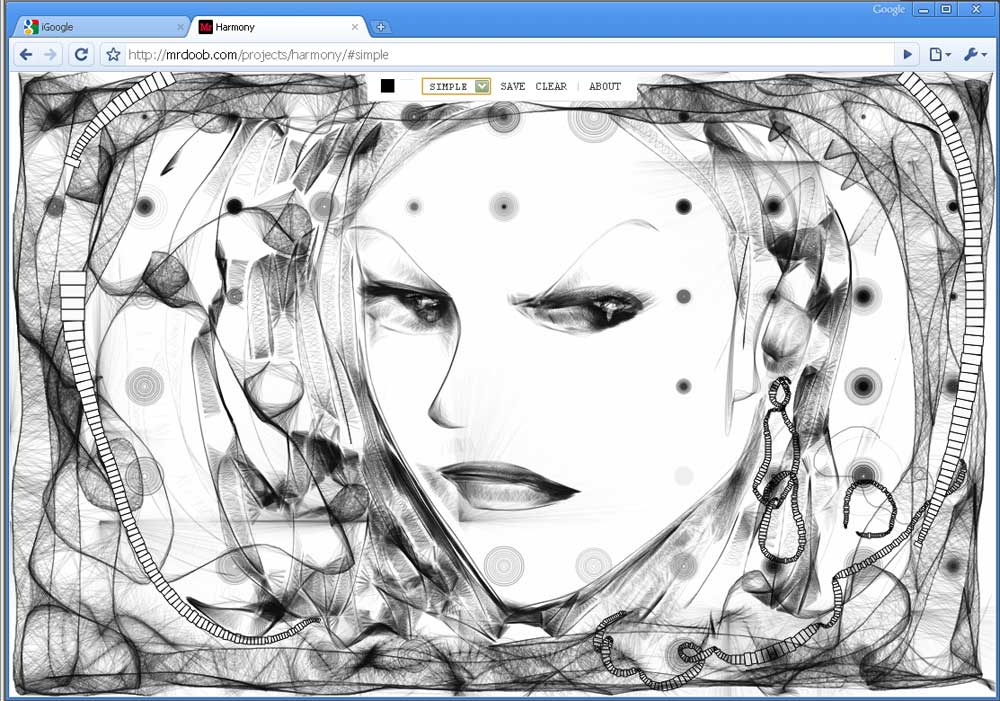Reload the Harmony page
Viewport: 1000px width, 701px height.
[81, 55]
